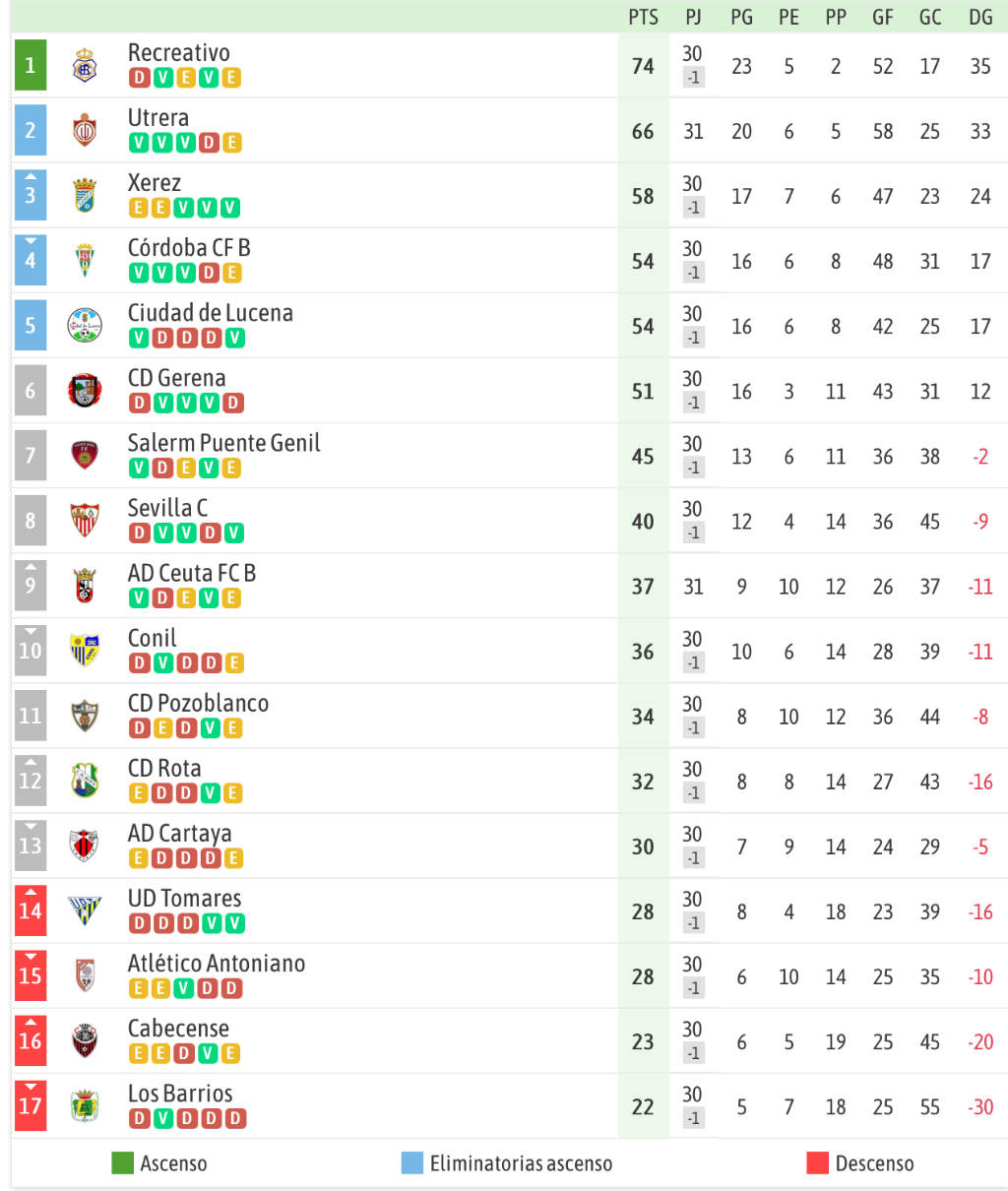Click the UD Tomares crest
Viewport: 1008px width, 1191px height.
point(85,911)
